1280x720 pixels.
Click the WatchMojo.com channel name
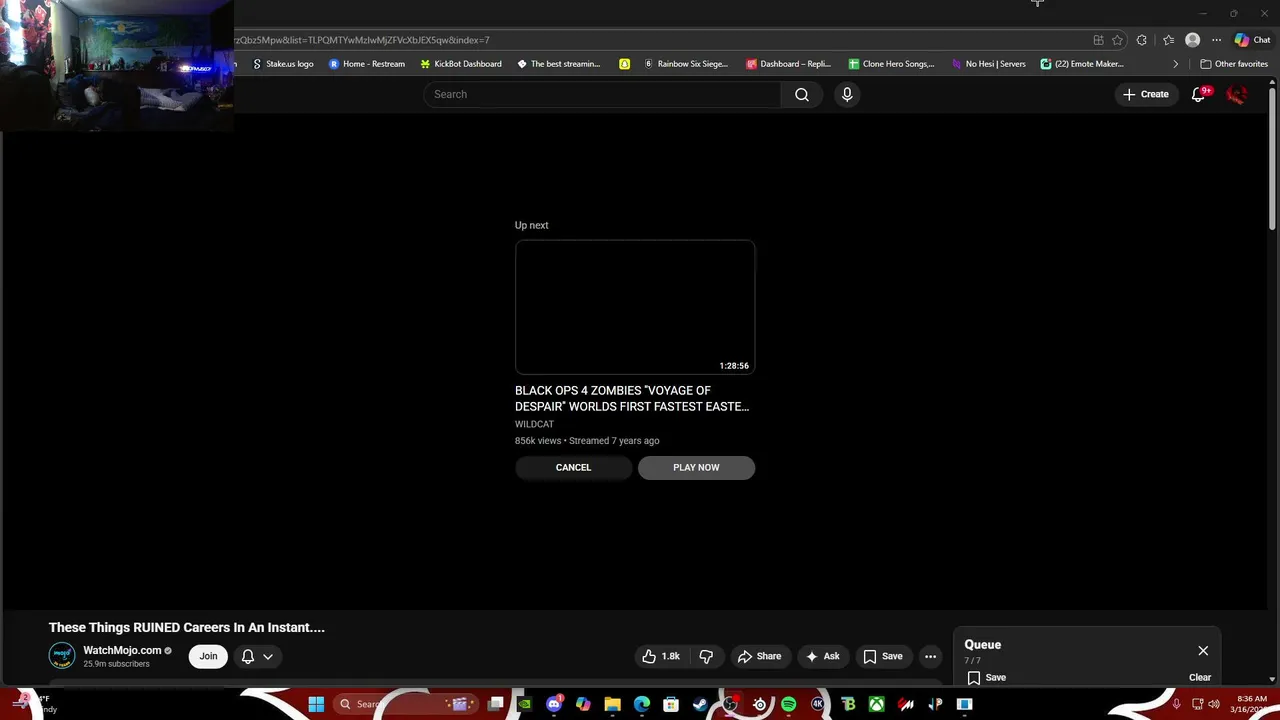point(122,650)
